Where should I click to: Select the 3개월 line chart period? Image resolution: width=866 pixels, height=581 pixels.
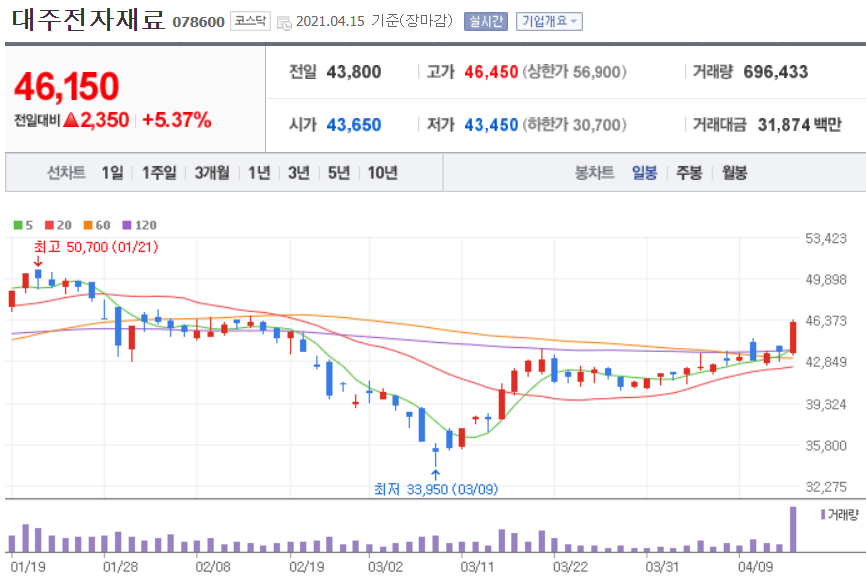[212, 173]
